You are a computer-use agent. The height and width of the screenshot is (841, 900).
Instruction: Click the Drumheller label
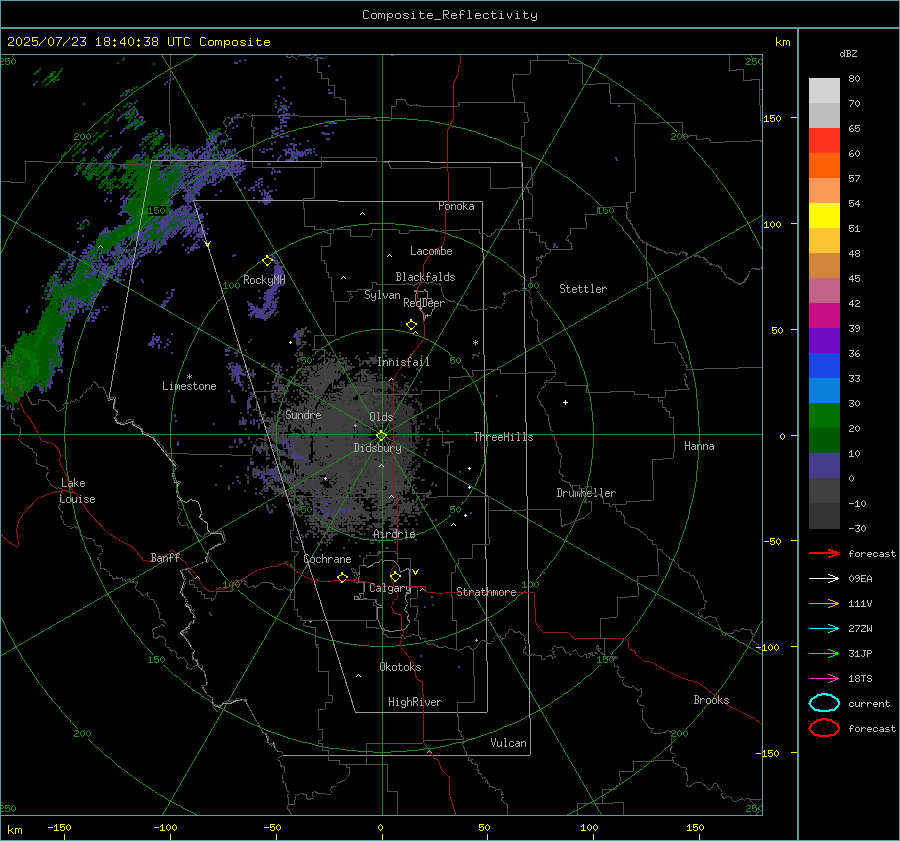(586, 493)
